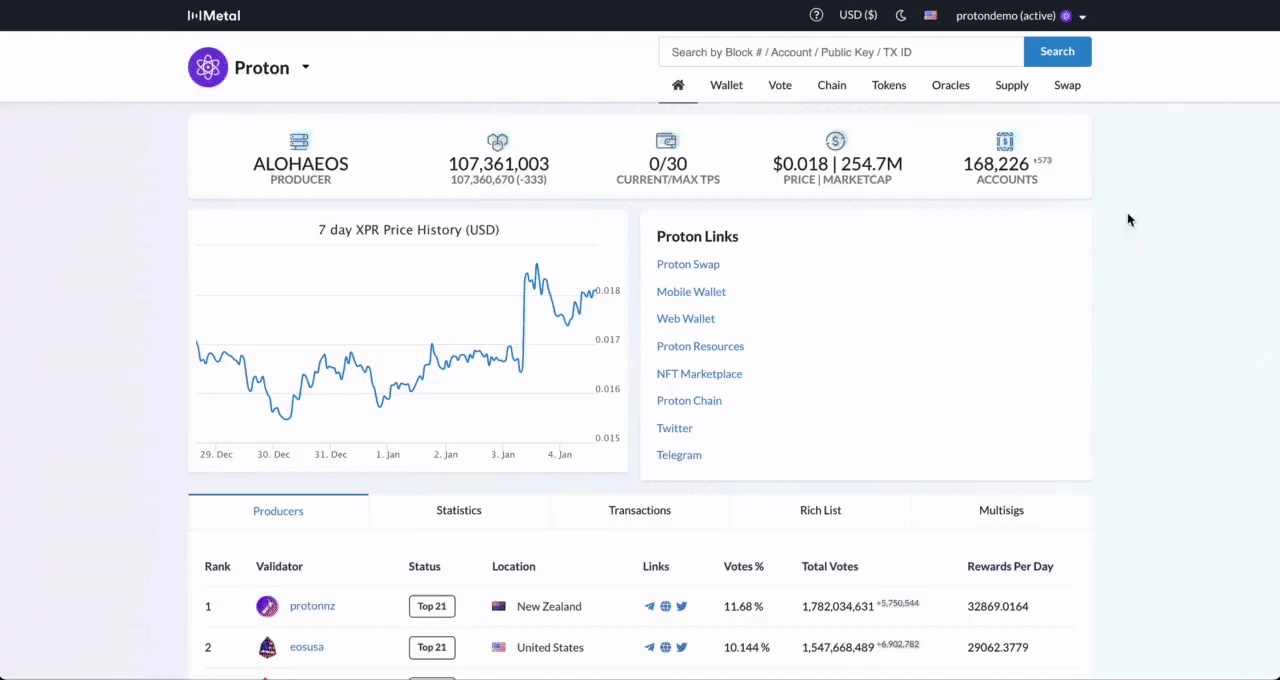Click the Rewards Per Day column header

[1010, 566]
